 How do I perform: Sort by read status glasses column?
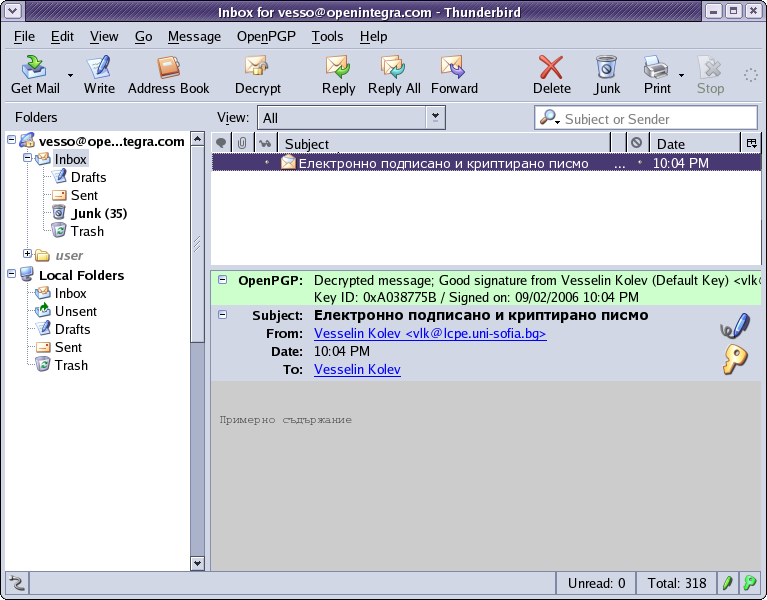click(x=265, y=143)
